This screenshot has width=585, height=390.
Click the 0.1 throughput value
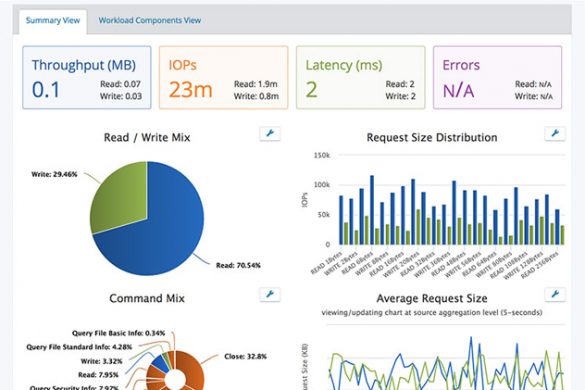coord(46,90)
